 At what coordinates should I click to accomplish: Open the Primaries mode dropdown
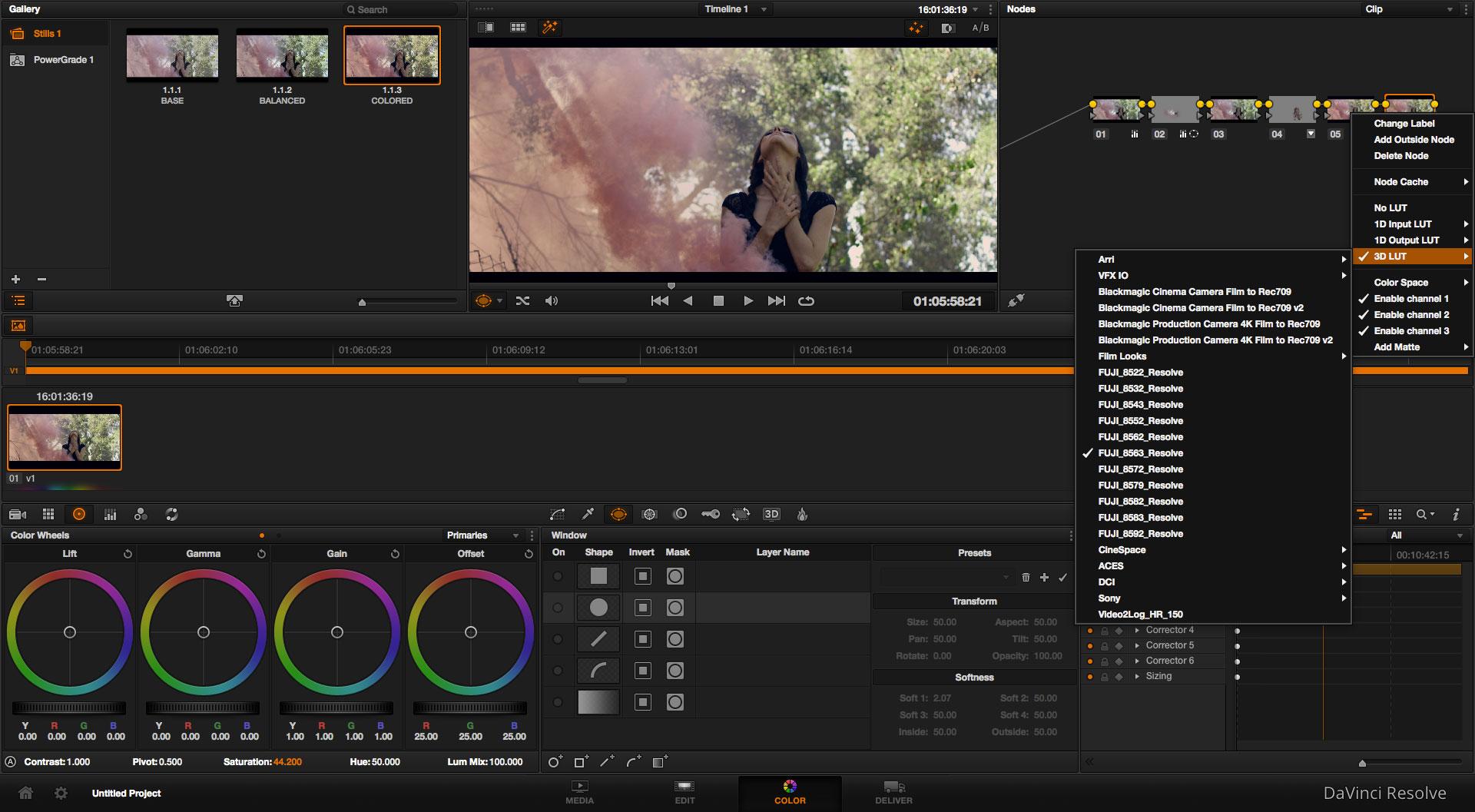(x=482, y=535)
